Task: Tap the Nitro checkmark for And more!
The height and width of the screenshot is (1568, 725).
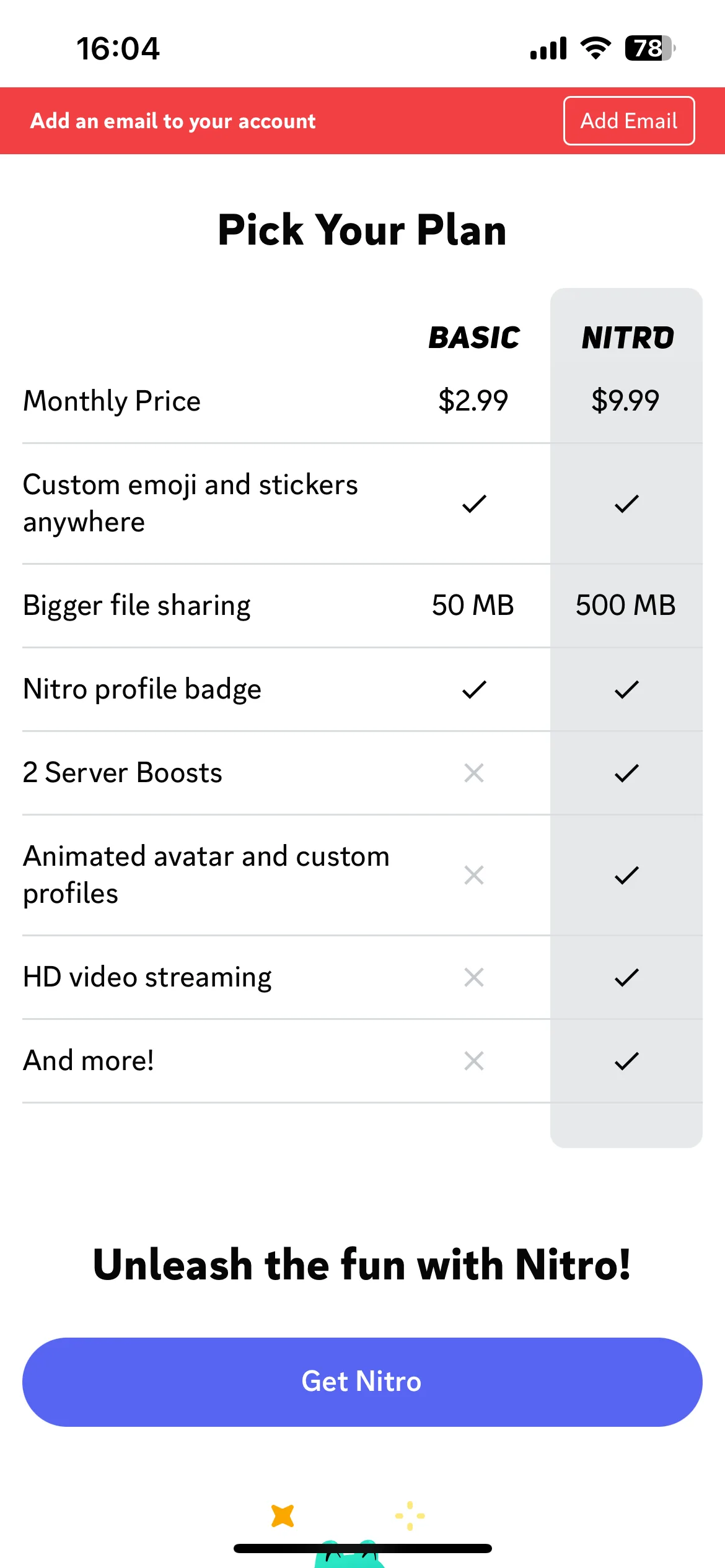Action: pos(626,1061)
